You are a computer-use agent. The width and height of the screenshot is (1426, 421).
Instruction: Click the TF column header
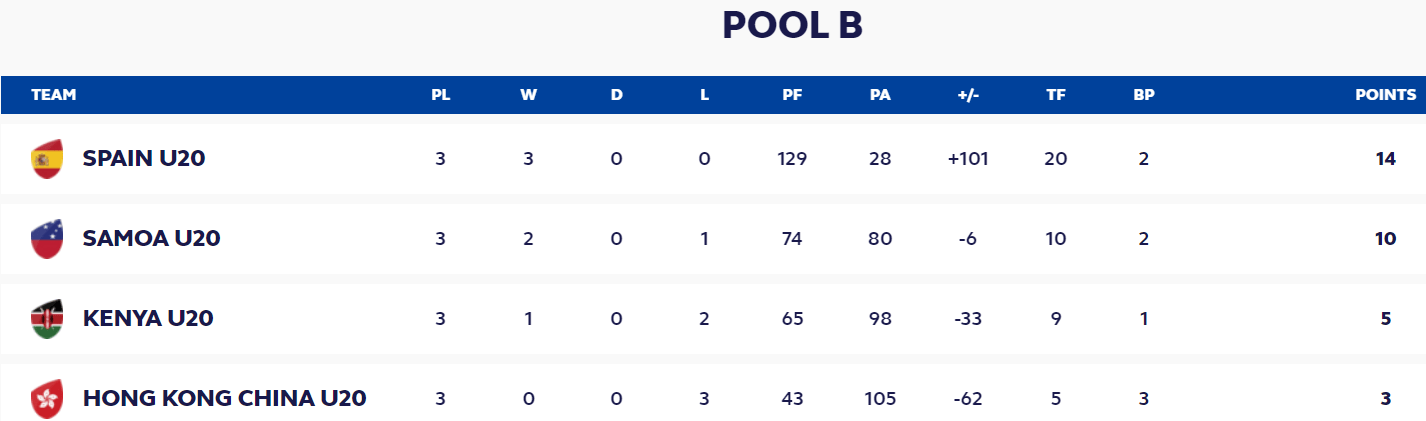click(x=1056, y=95)
